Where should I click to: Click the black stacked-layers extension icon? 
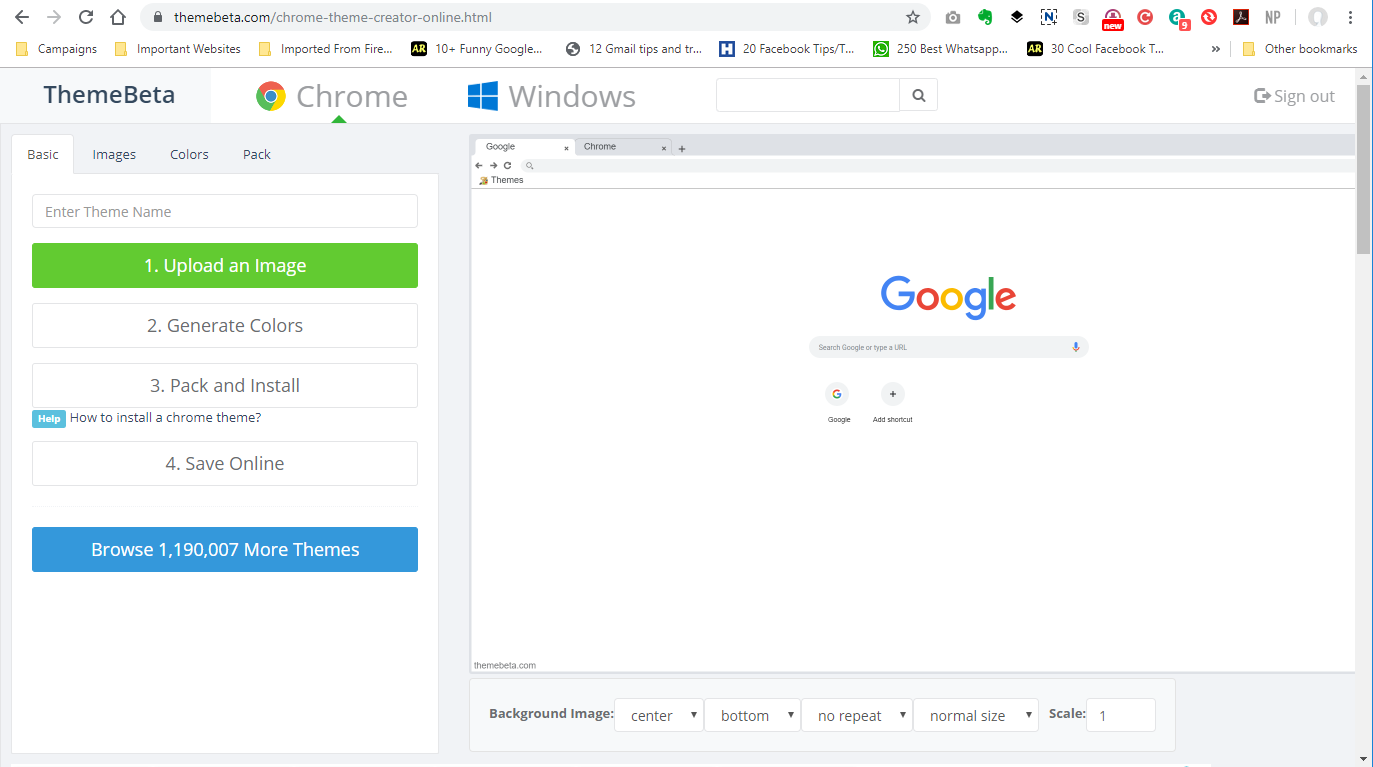[x=1017, y=17]
